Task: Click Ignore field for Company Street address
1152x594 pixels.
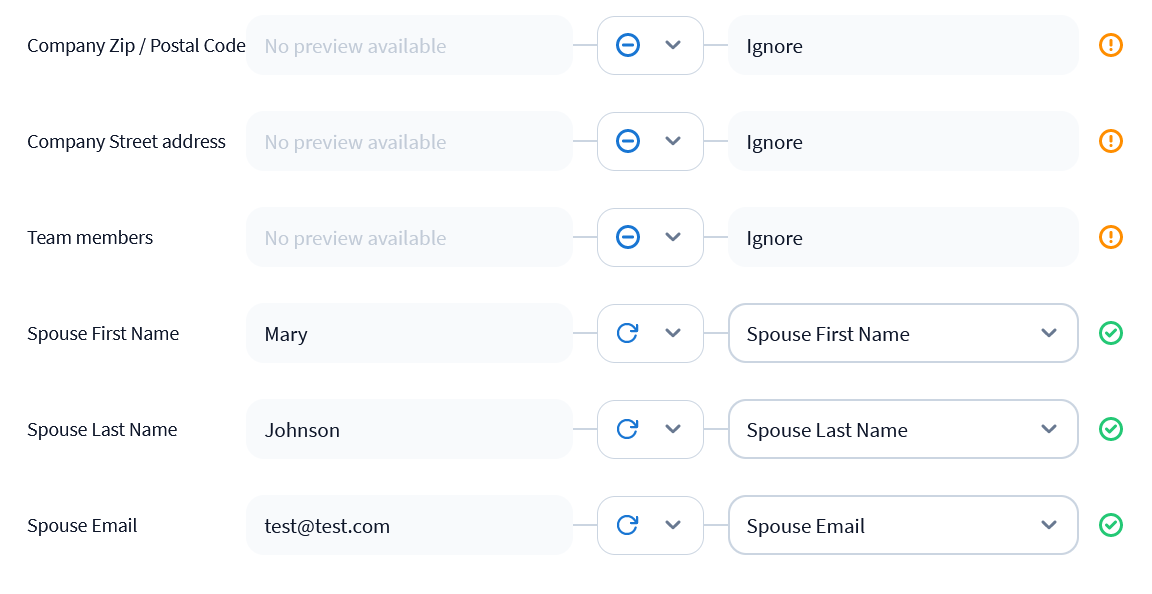Action: [903, 141]
